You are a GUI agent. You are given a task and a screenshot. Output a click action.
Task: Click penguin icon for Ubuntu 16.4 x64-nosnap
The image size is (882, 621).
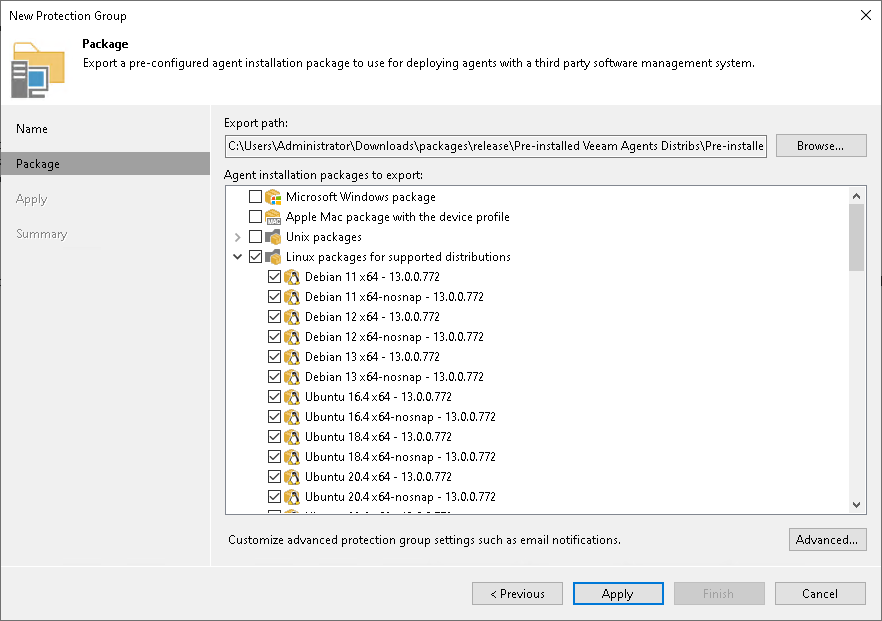[292, 417]
